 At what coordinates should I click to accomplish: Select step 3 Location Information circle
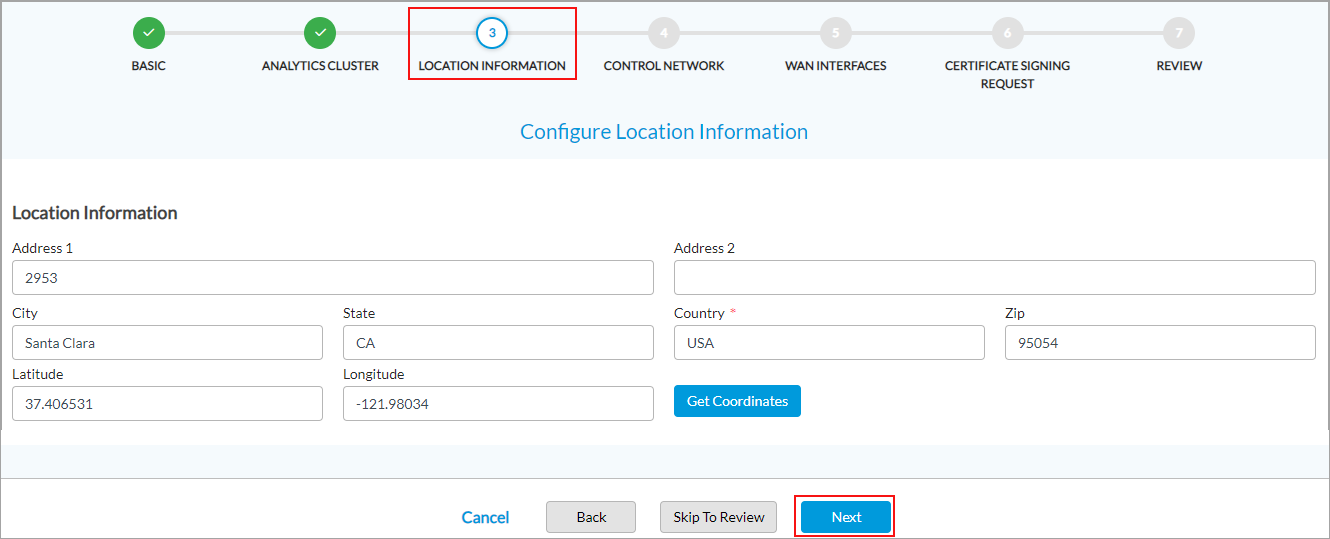pos(492,33)
